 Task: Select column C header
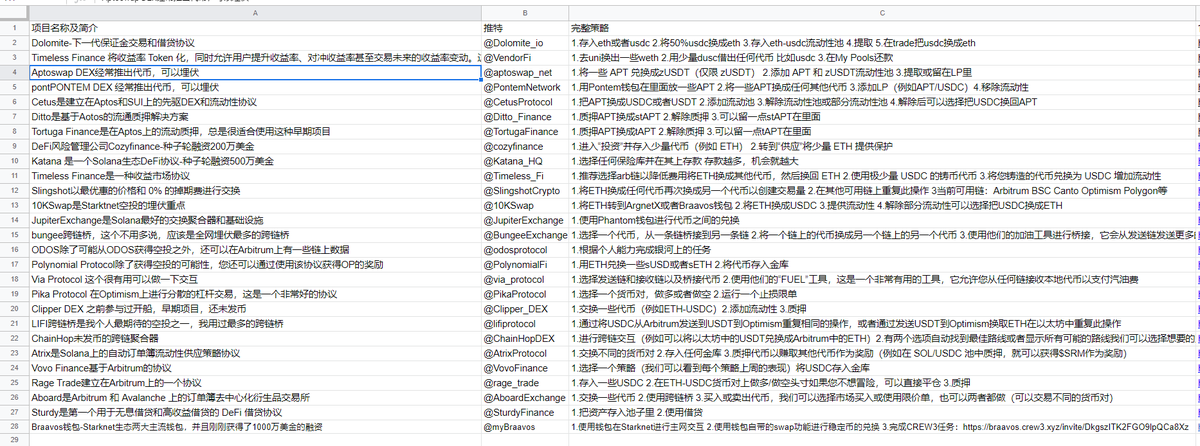pos(884,12)
